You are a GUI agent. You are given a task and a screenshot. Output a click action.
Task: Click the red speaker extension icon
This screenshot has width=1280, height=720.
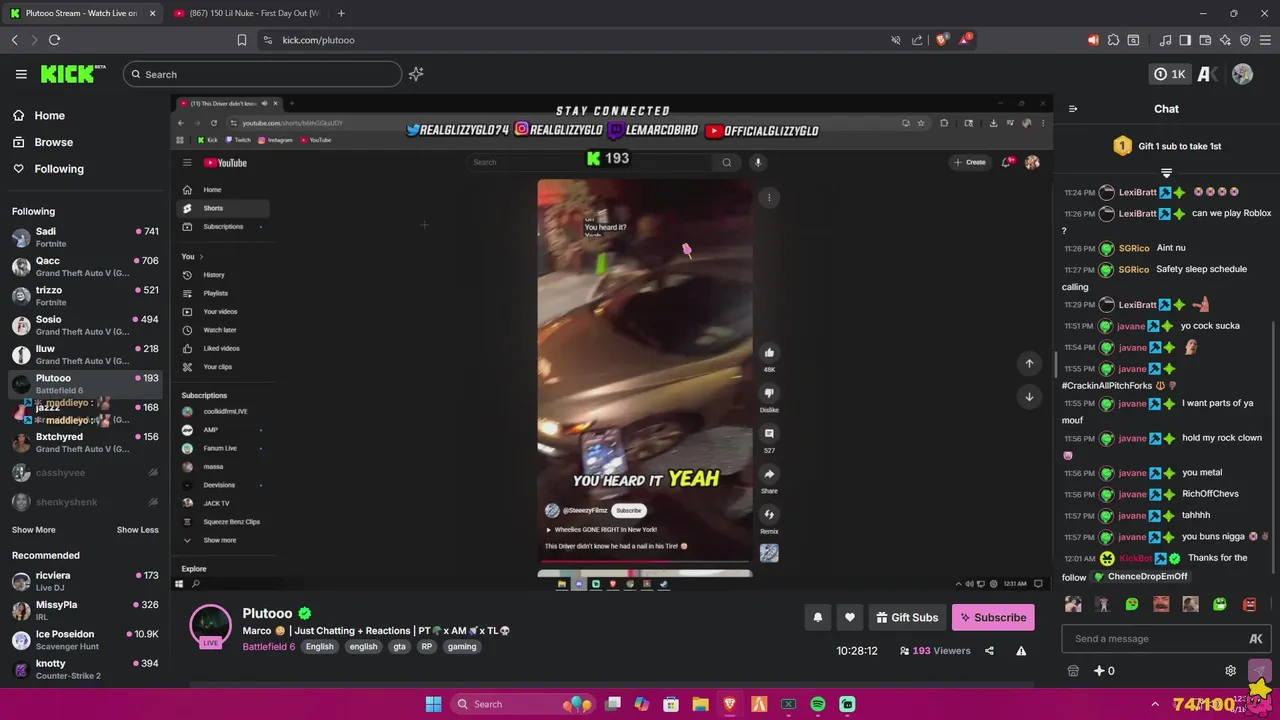point(1093,40)
